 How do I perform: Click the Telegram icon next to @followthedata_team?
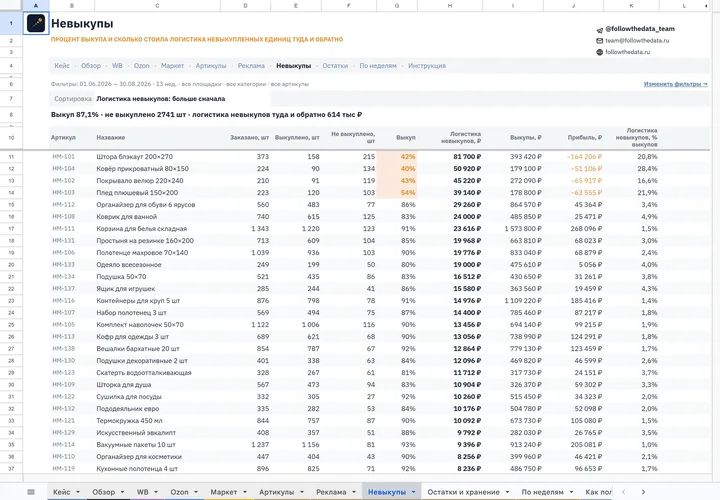point(600,30)
